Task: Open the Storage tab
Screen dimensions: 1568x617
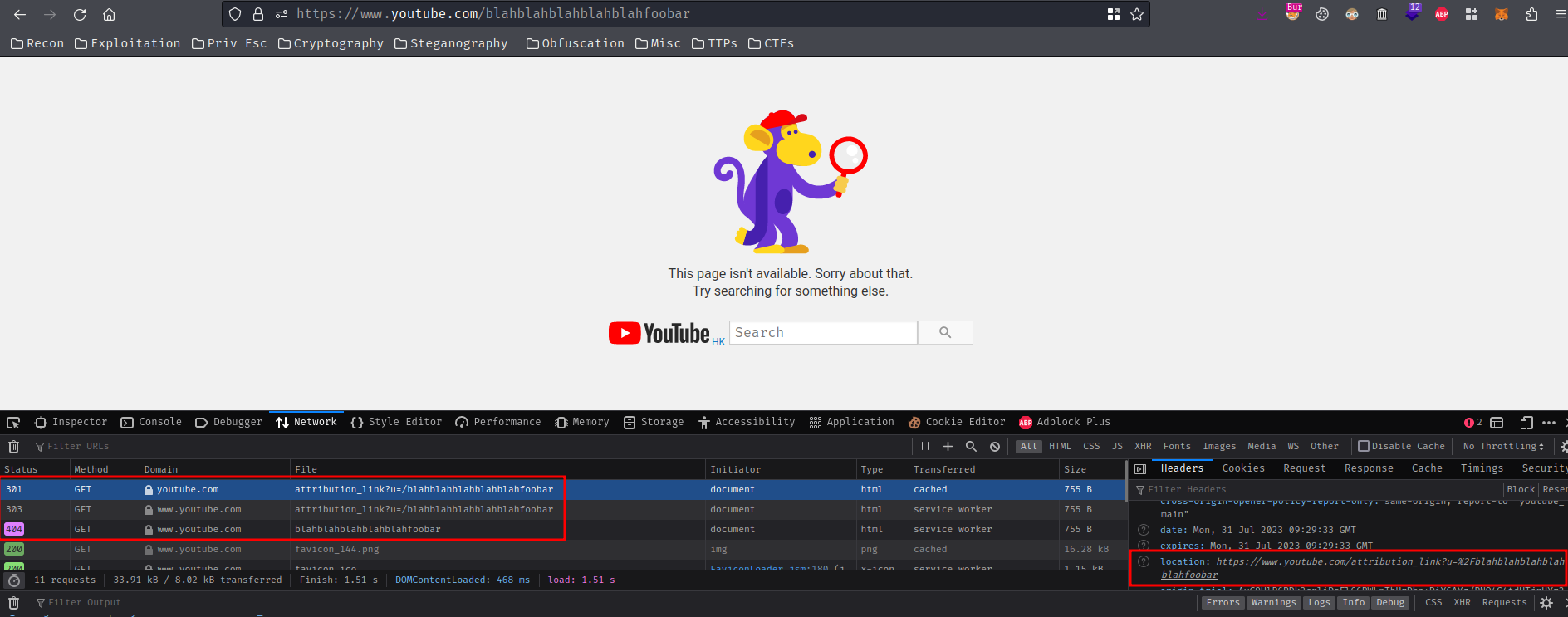Action: coord(654,423)
